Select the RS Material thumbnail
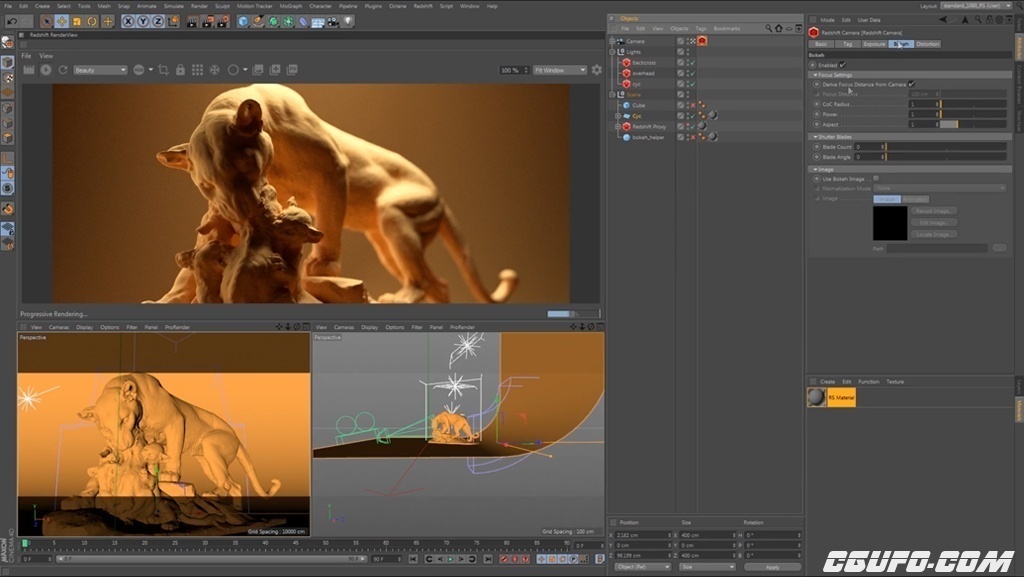The width and height of the screenshot is (1024, 577). click(x=817, y=398)
